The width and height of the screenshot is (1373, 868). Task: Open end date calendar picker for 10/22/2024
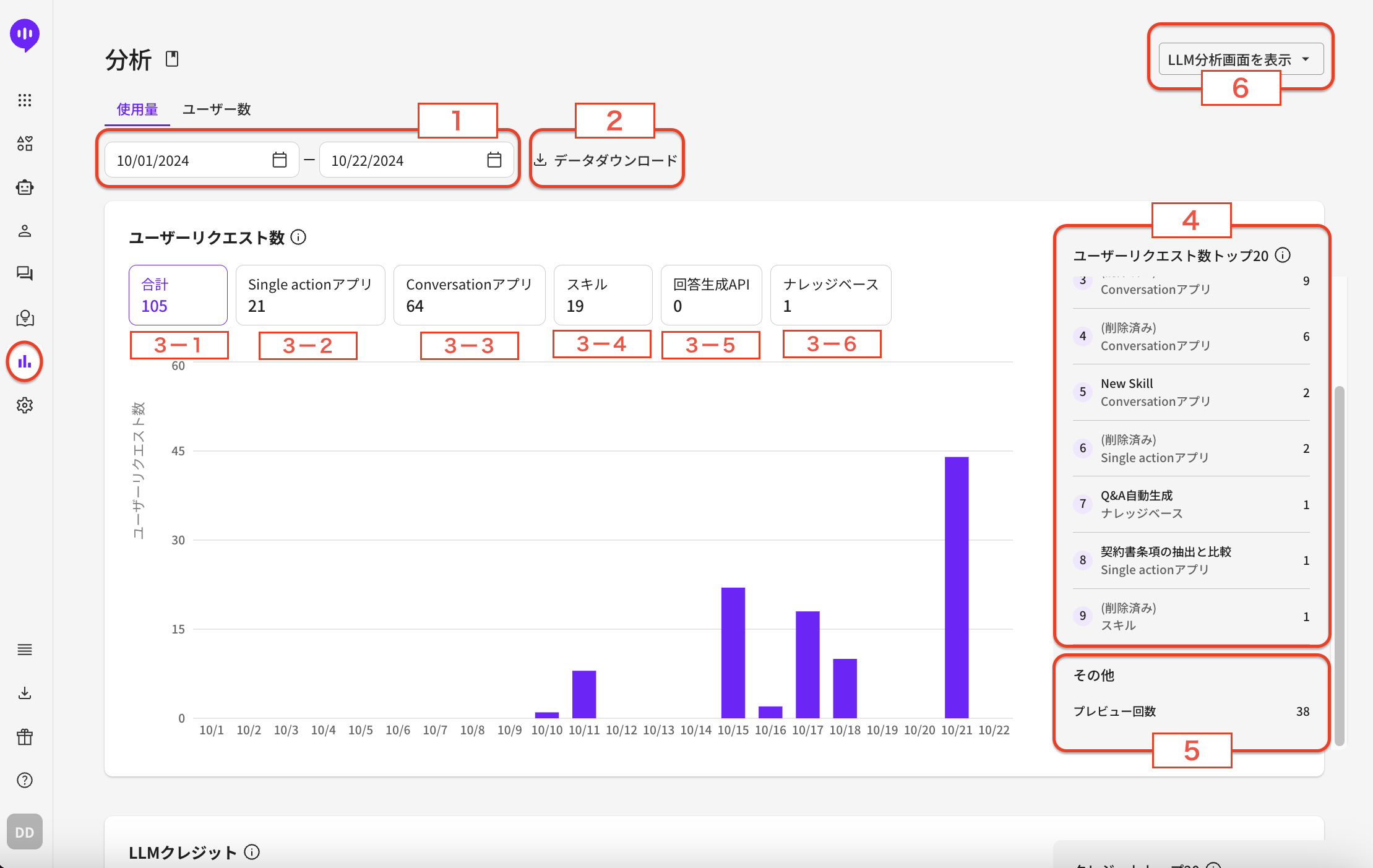pyautogui.click(x=494, y=160)
